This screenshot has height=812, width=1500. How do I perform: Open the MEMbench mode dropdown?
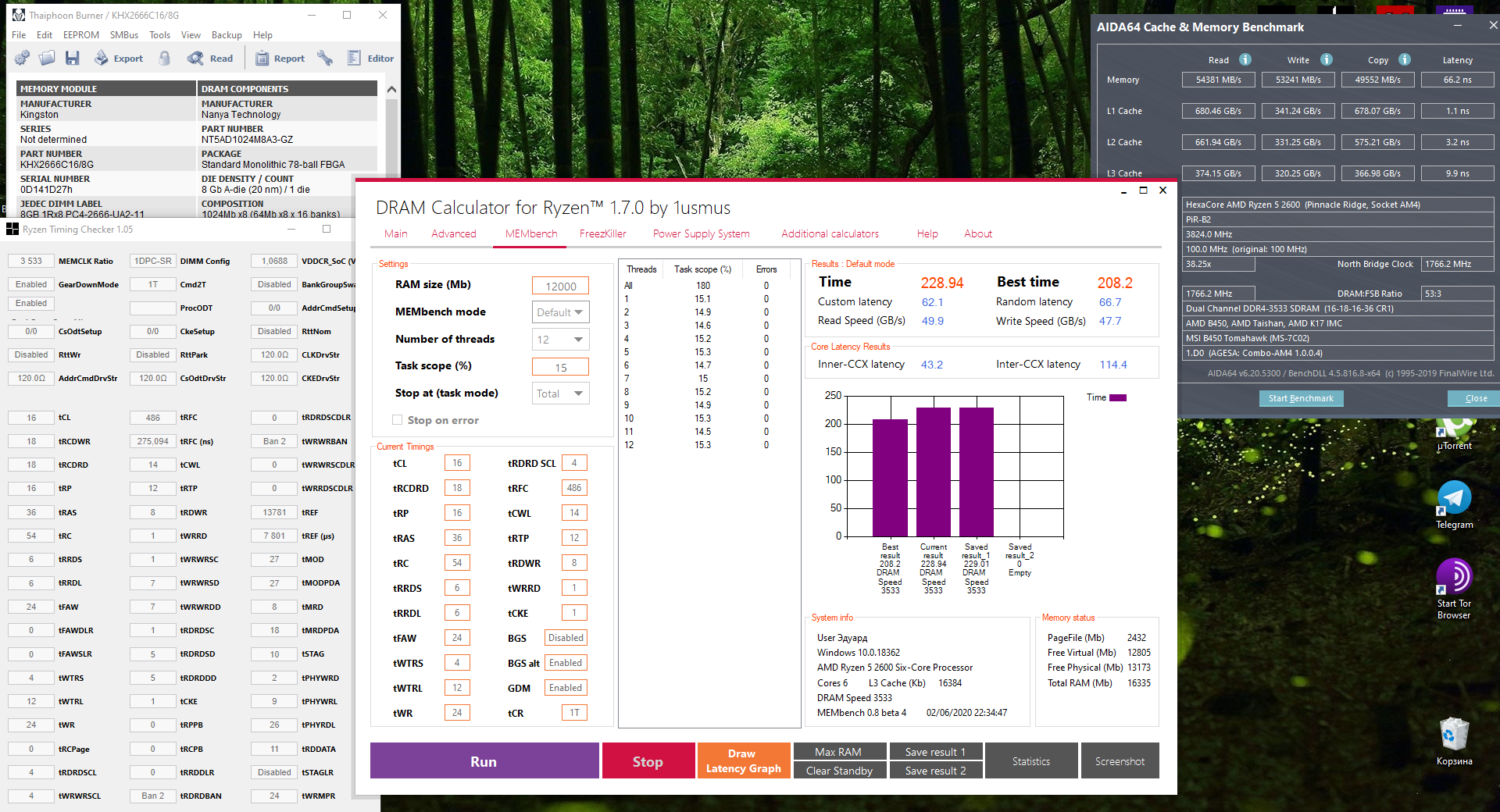tap(560, 312)
